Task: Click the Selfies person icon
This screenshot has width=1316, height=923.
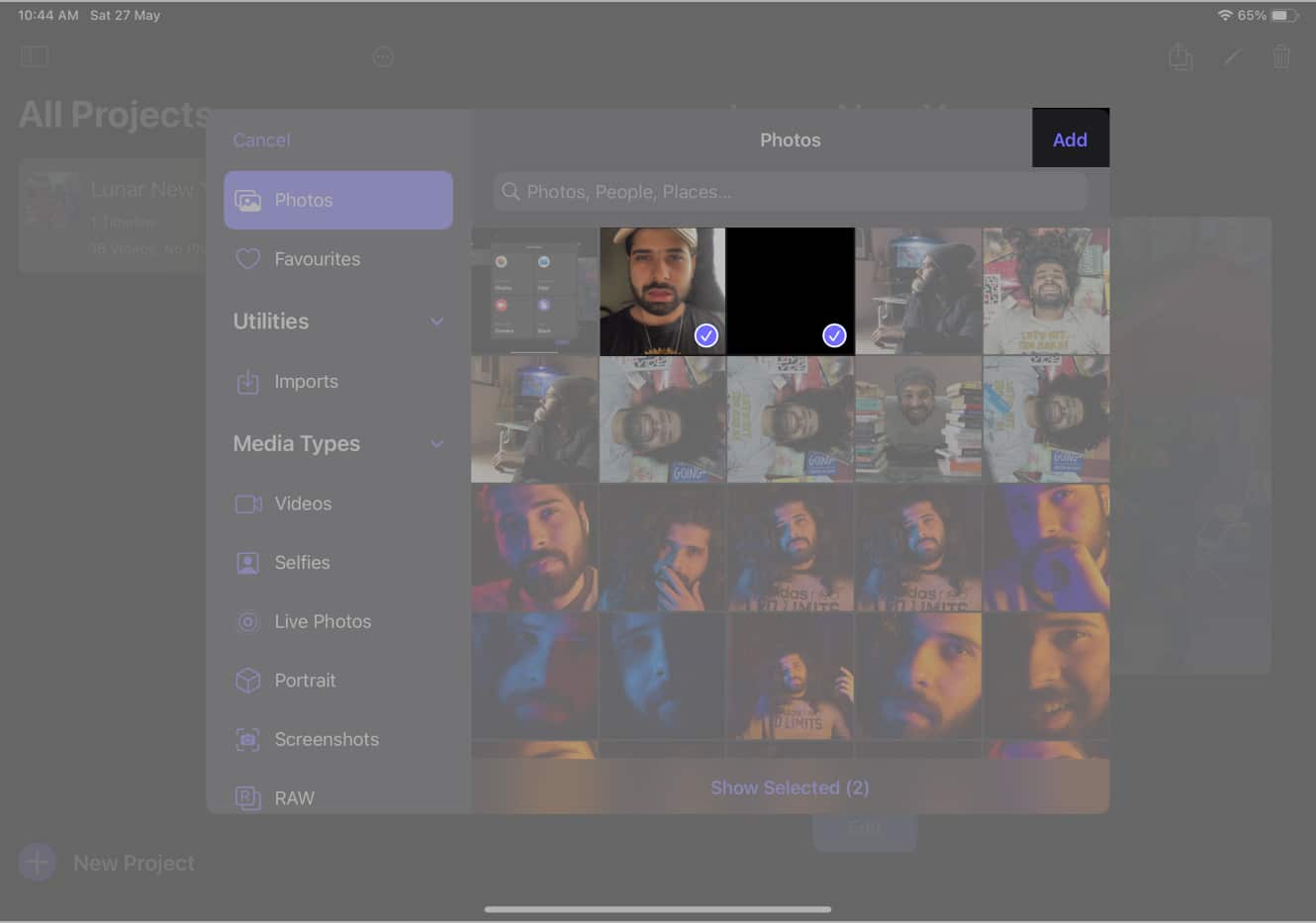Action: [x=247, y=563]
